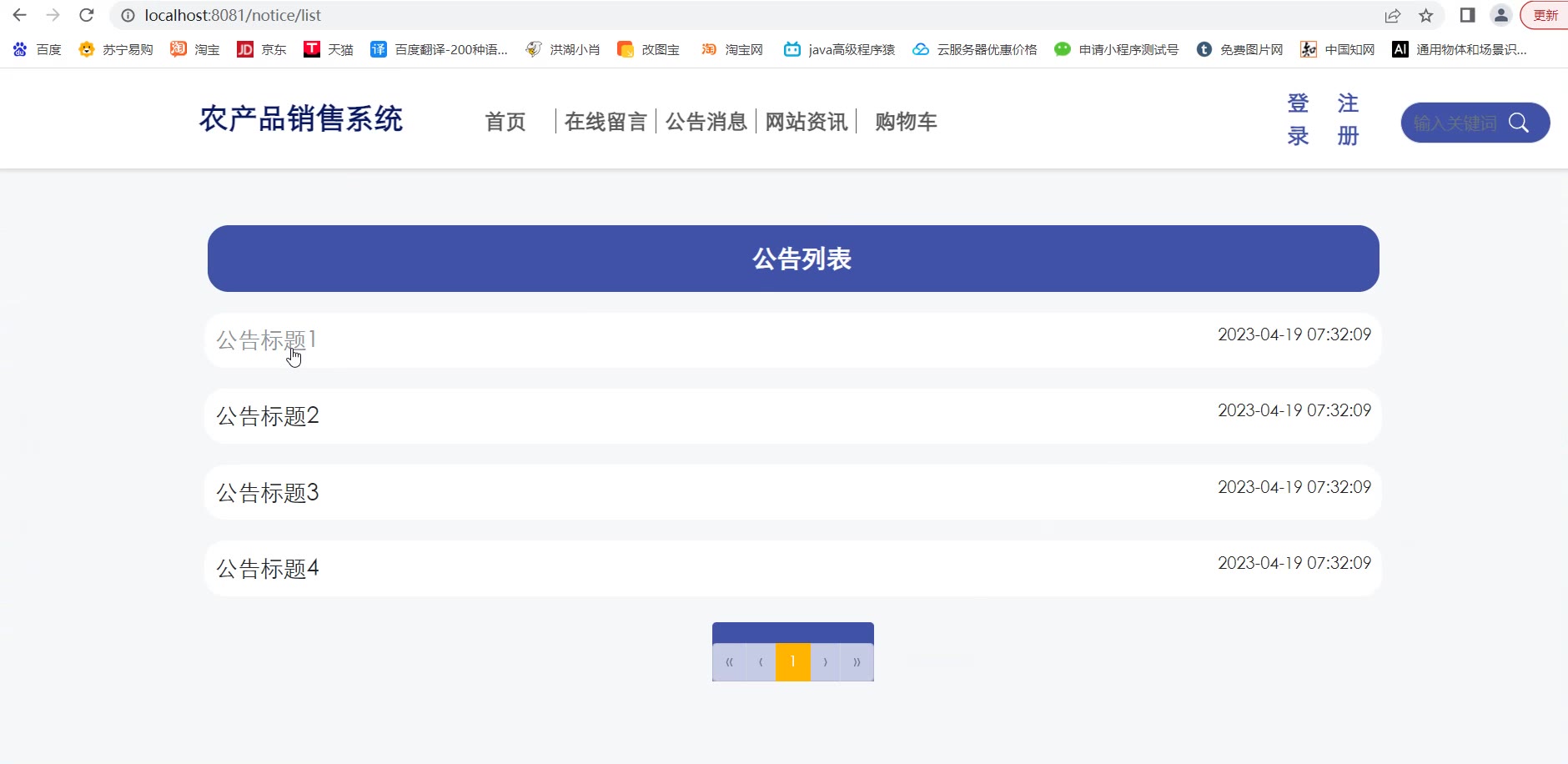Open the 购物车 menu item
Image resolution: width=1568 pixels, height=764 pixels.
[906, 122]
